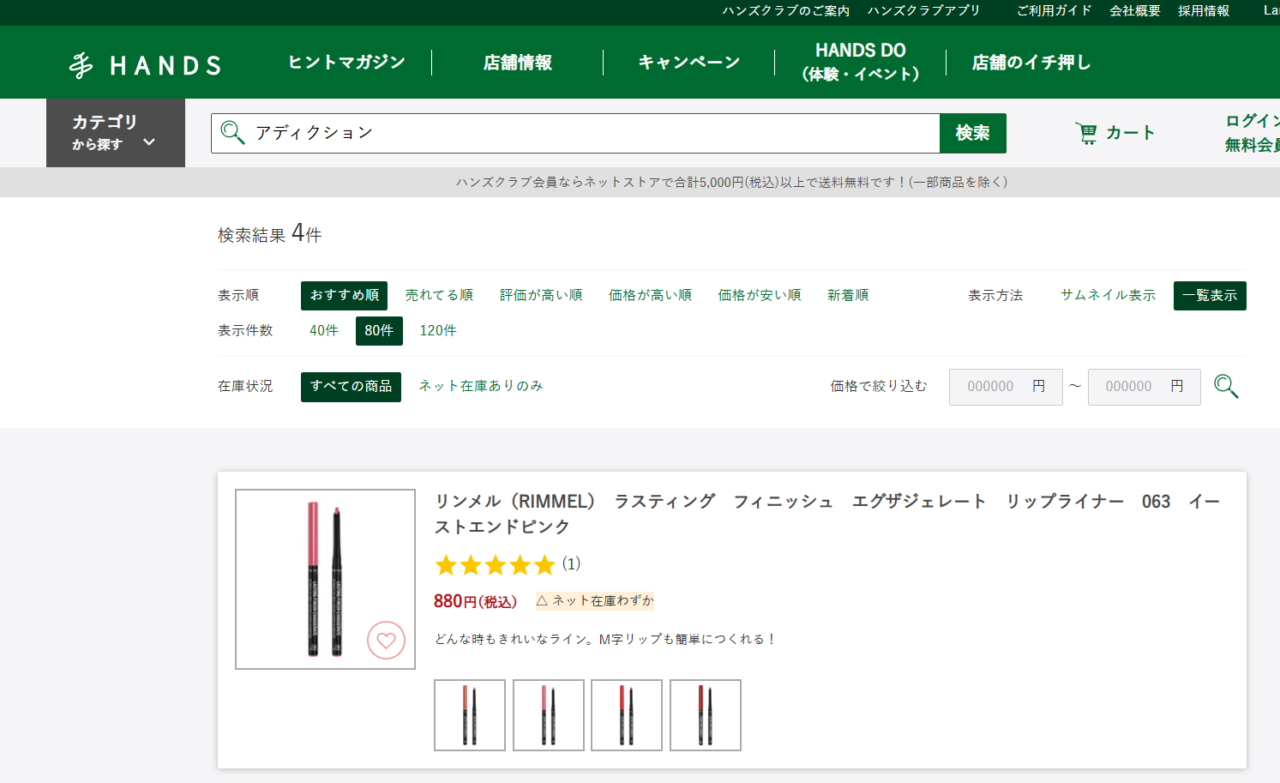Click the どんな時もきれいなライン description text
The width and height of the screenshot is (1280, 783).
coord(606,639)
